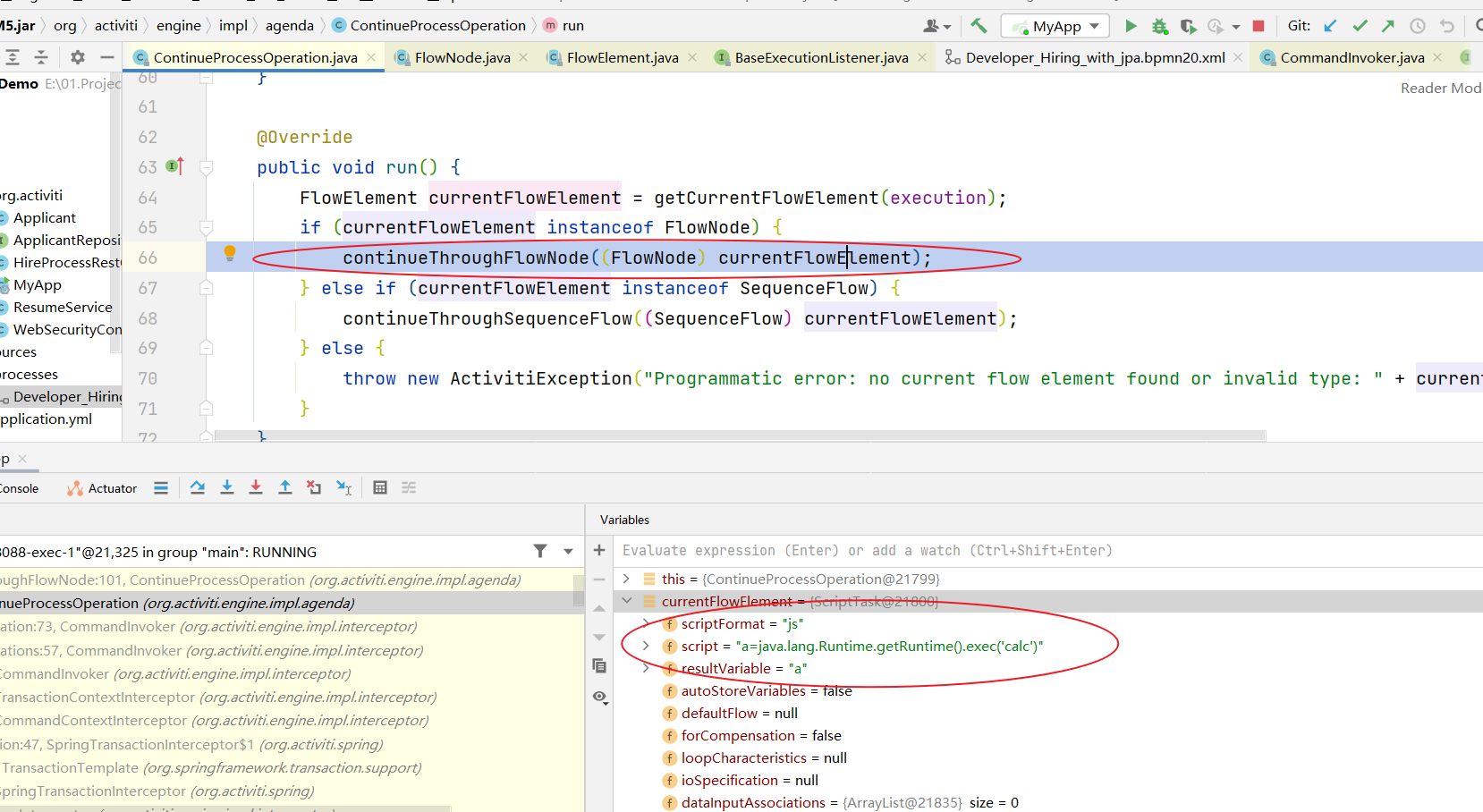Switch to the CommandInvoker.java tab
1483x812 pixels.
pos(1352,57)
